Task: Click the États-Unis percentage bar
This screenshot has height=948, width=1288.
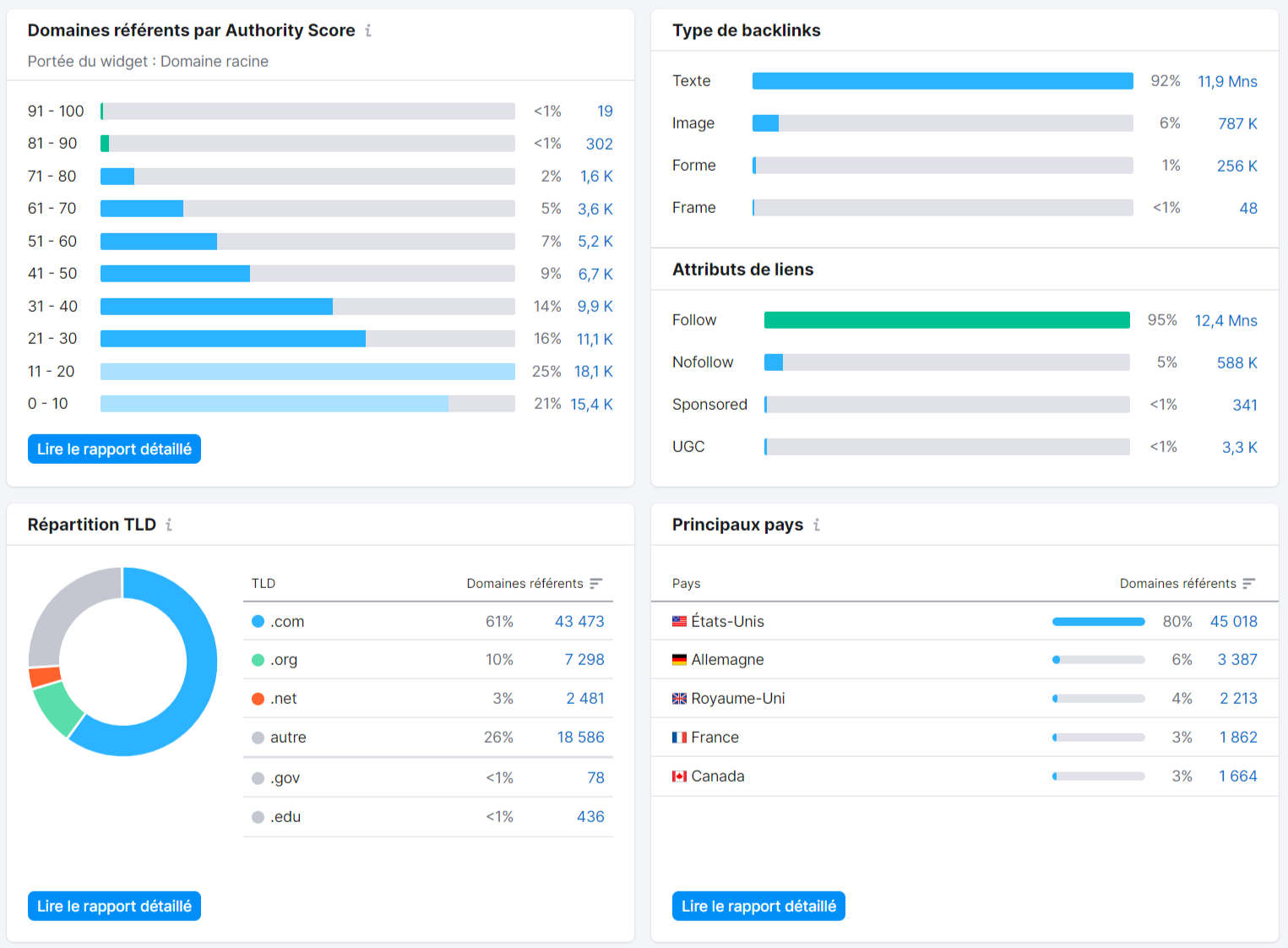Action: point(1098,622)
